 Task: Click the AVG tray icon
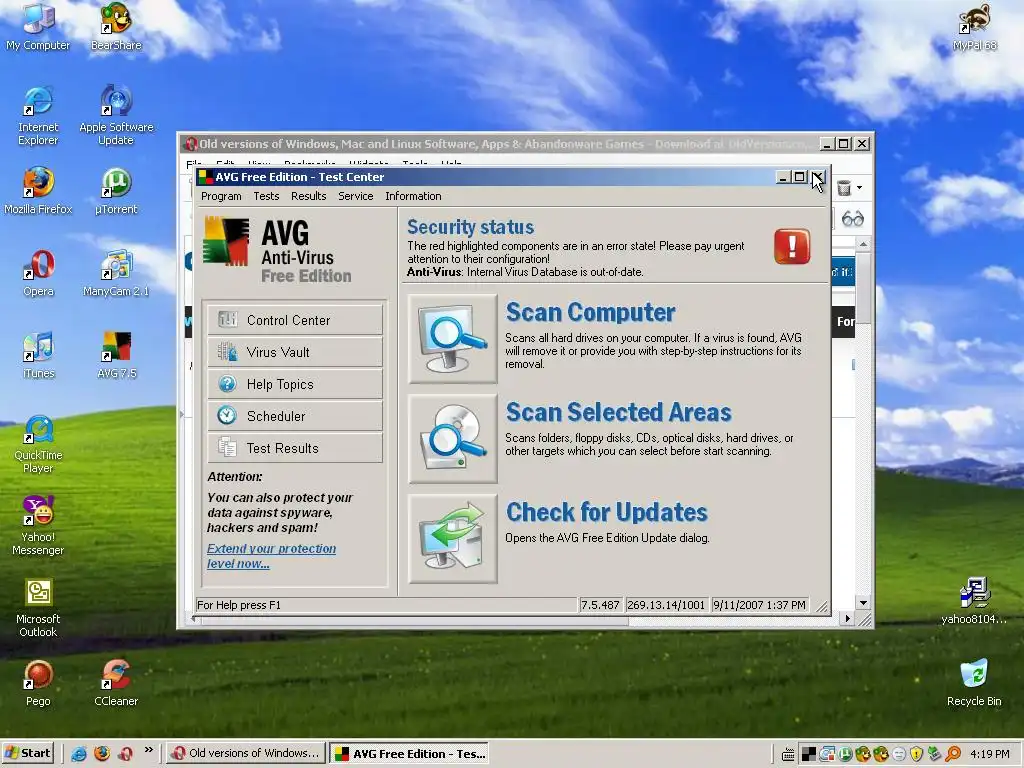(x=808, y=754)
